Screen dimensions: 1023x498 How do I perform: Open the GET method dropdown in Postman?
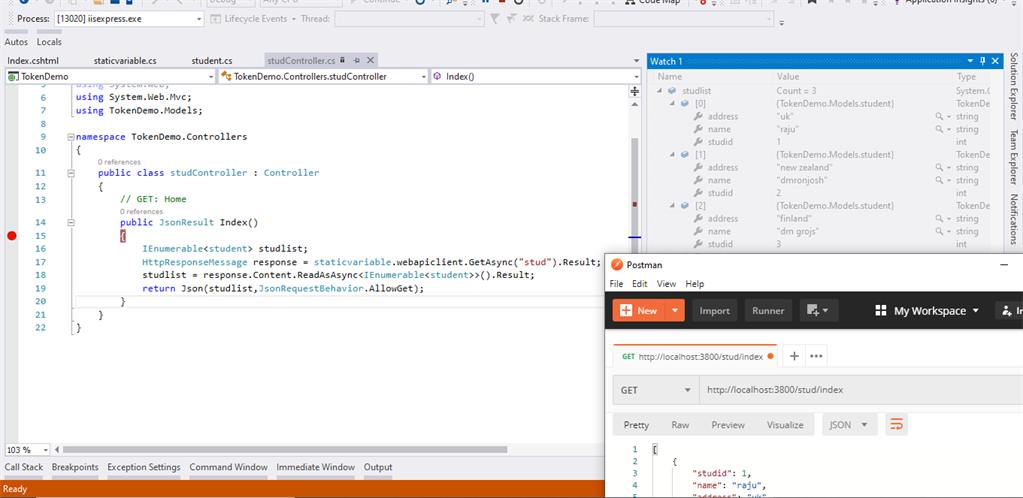click(656, 390)
